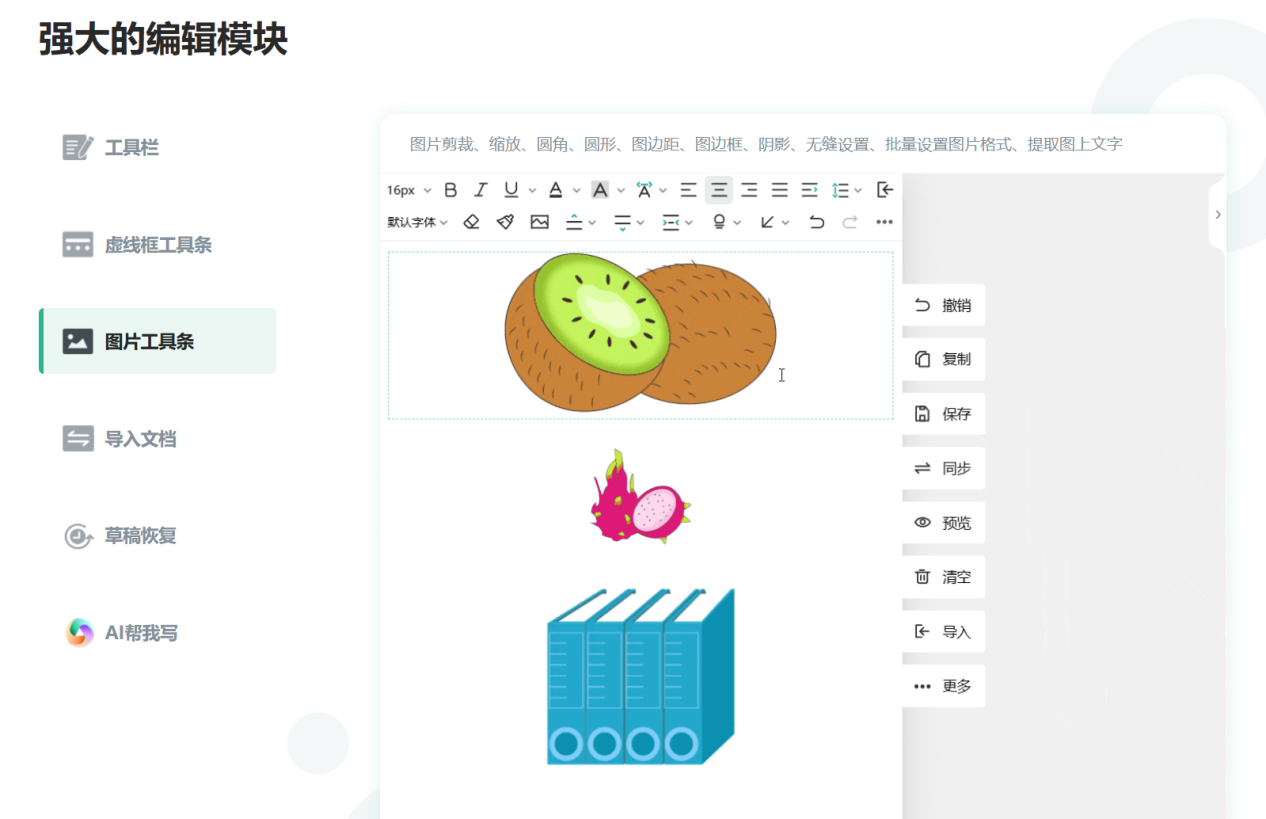Image resolution: width=1266 pixels, height=819 pixels.
Task: Open the 默认字体 font family dropdown
Action: 418,222
